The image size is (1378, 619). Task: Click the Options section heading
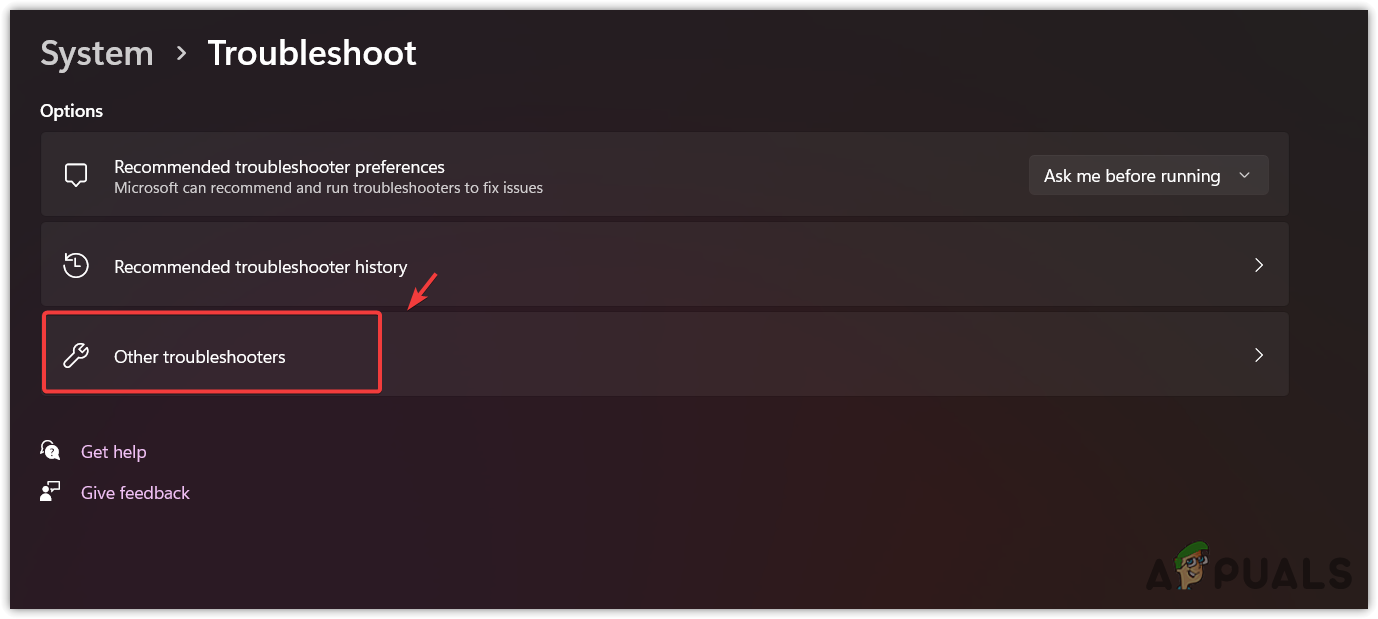click(x=72, y=111)
